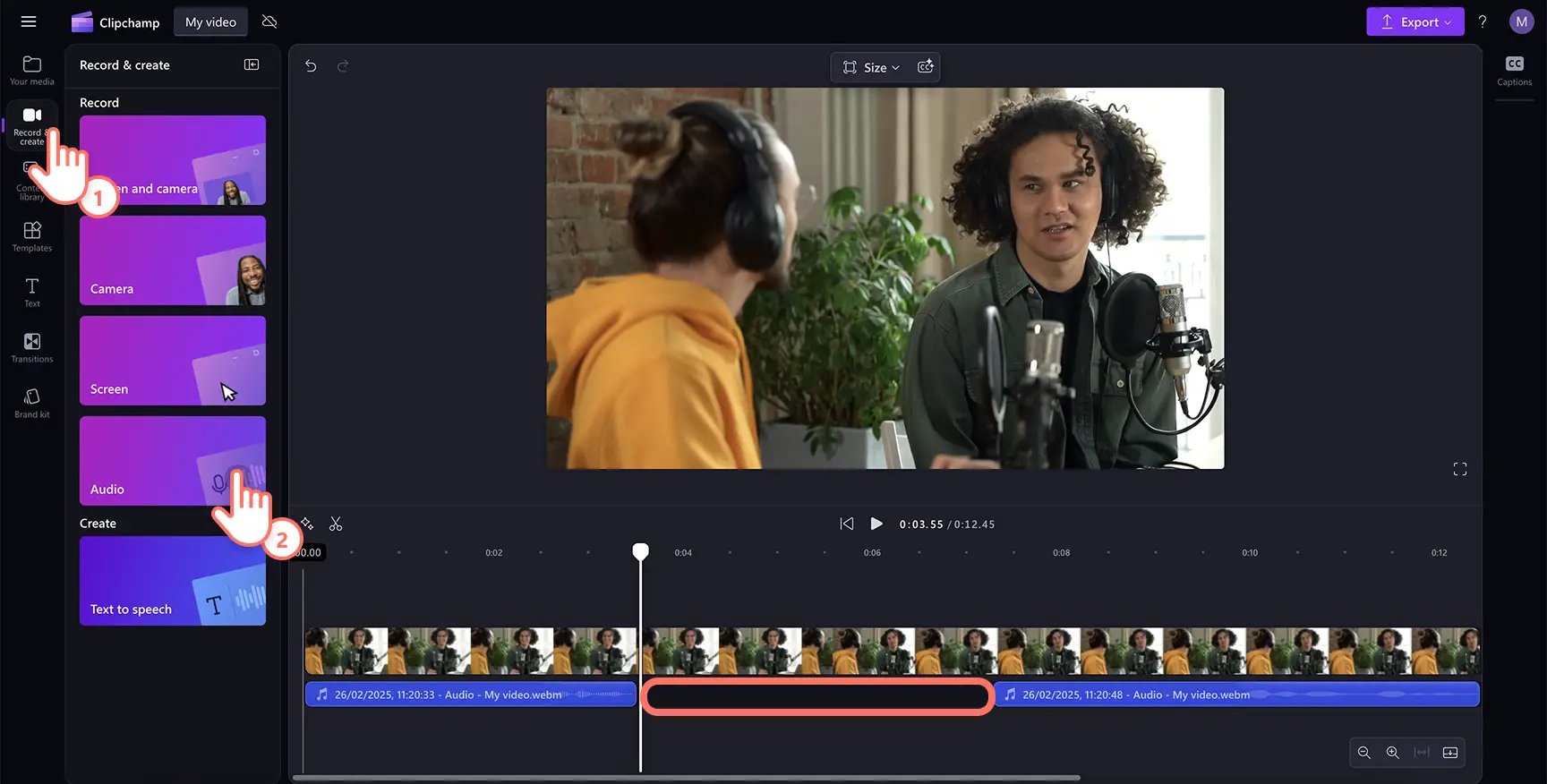Choose the Text to speech option

point(173,581)
